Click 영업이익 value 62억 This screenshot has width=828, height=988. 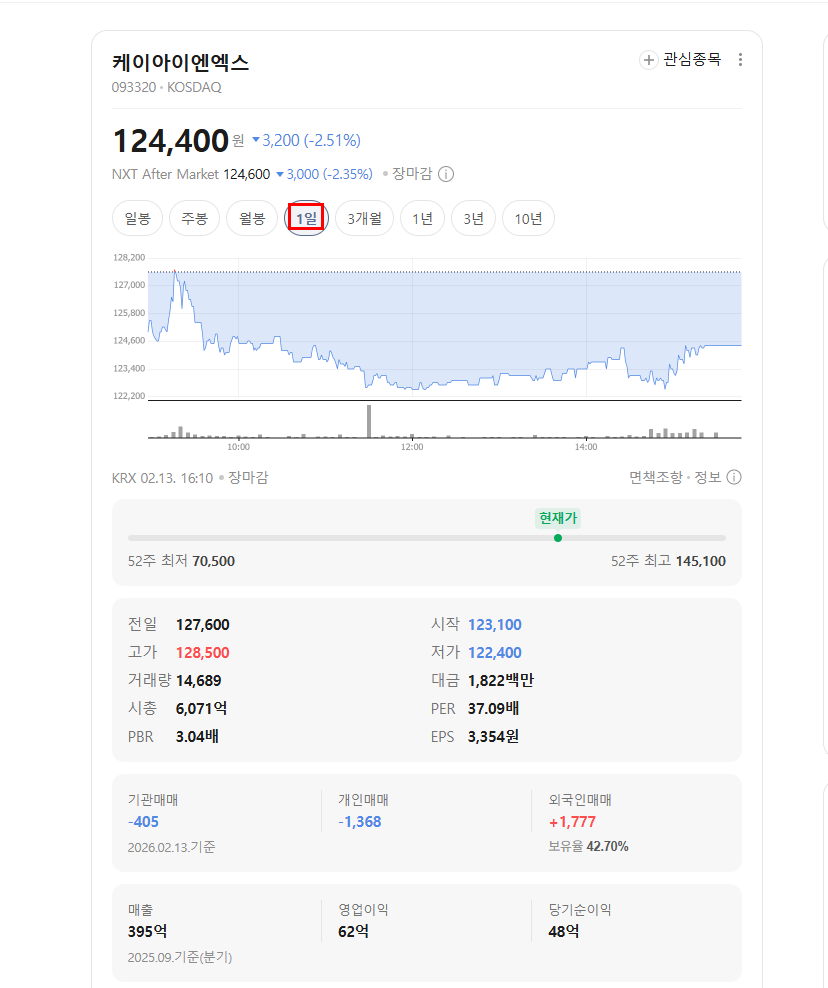[x=354, y=932]
